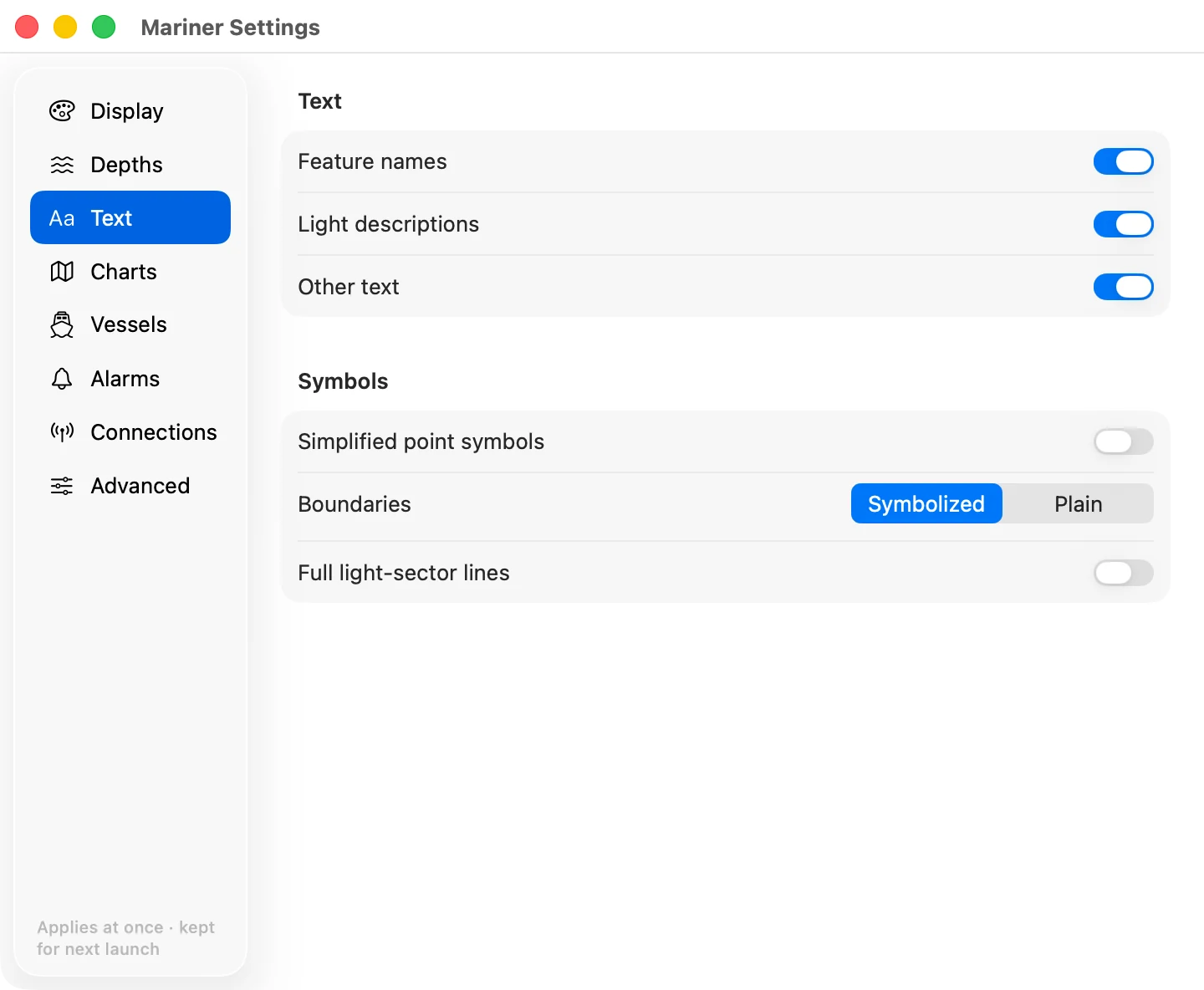Click the Display palette icon
The width and height of the screenshot is (1204, 990).
(x=62, y=111)
